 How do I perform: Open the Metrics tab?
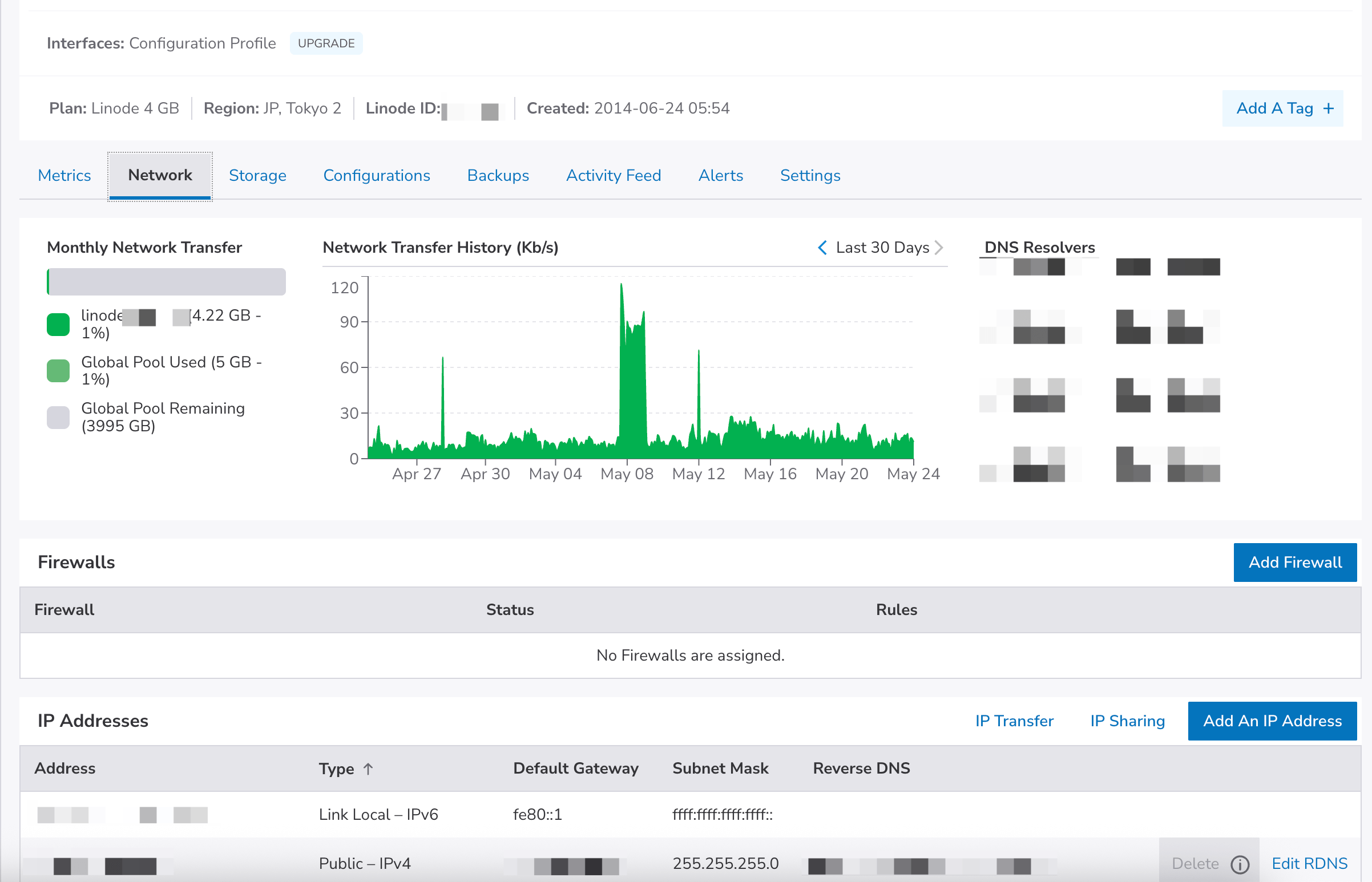(64, 175)
